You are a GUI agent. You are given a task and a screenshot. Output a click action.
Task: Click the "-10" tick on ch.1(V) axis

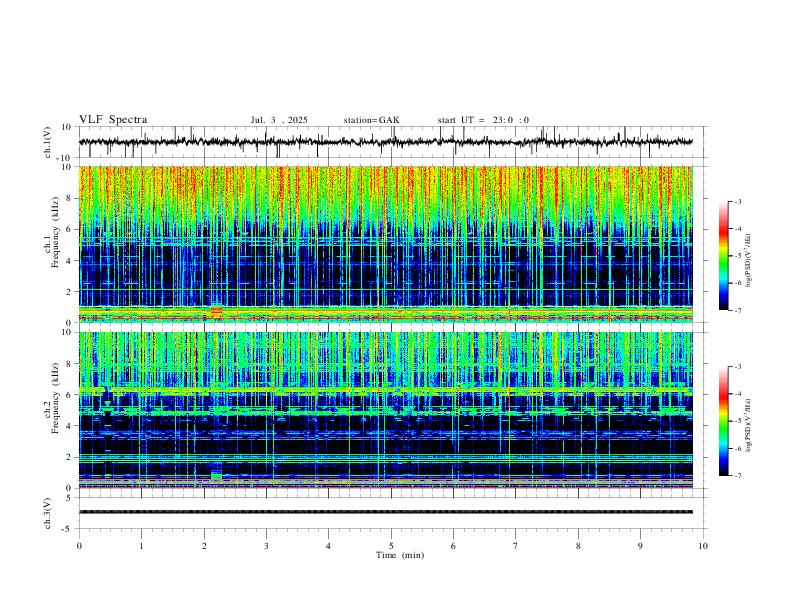[66, 158]
